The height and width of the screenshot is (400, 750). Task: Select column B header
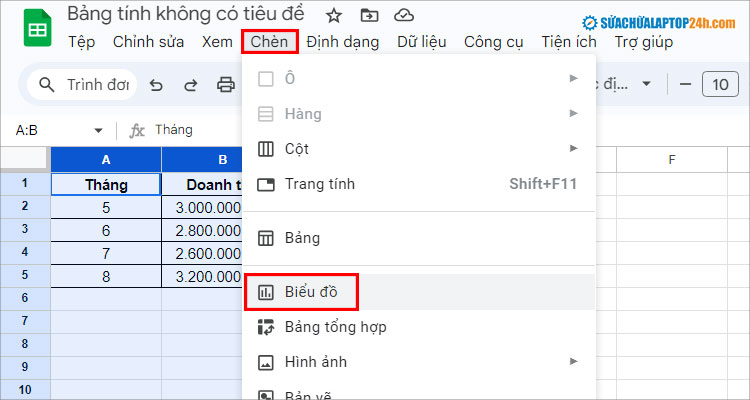[x=202, y=160]
